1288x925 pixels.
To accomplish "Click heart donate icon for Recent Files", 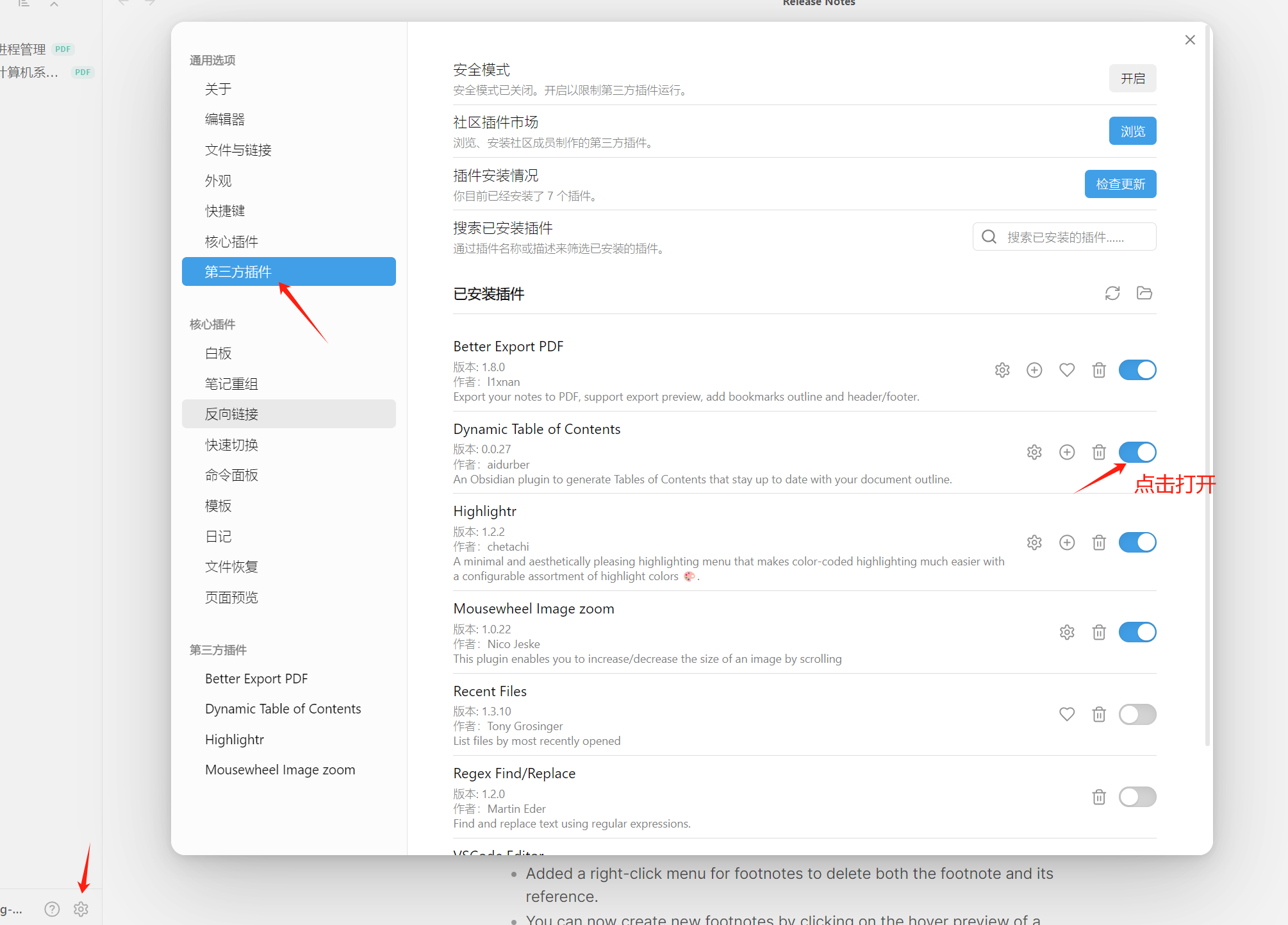I will coord(1066,714).
